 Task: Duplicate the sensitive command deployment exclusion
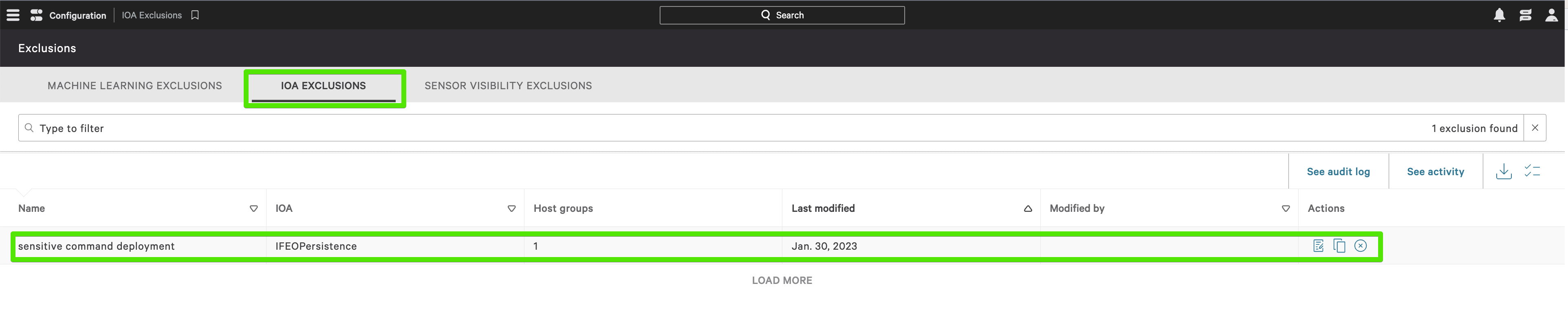pos(1339,246)
